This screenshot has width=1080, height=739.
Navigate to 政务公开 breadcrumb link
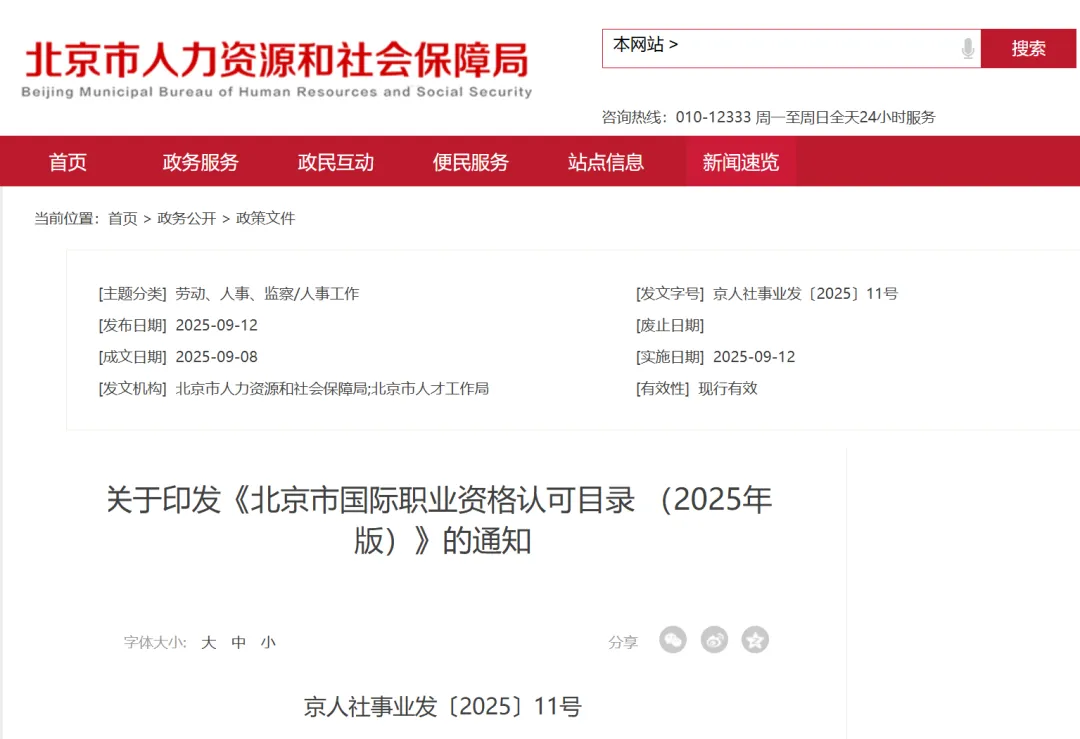pos(186,218)
